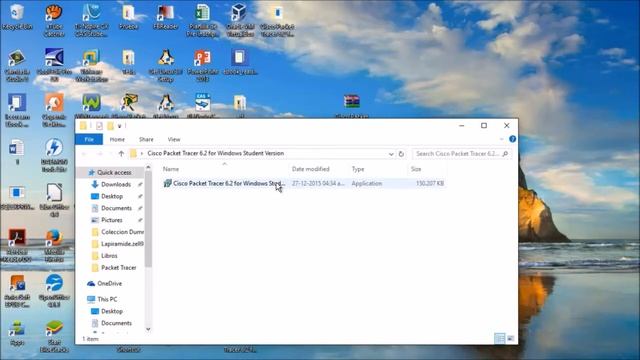This screenshot has width=640, height=360.
Task: Open Pictures in navigation pane
Action: (x=107, y=220)
